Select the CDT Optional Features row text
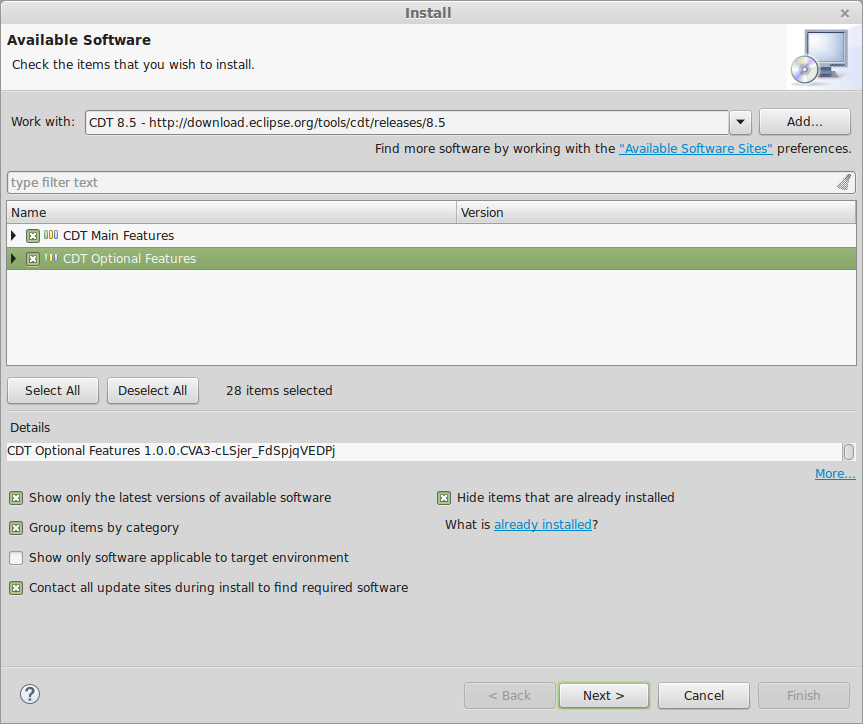The width and height of the screenshot is (863, 724). tap(129, 259)
